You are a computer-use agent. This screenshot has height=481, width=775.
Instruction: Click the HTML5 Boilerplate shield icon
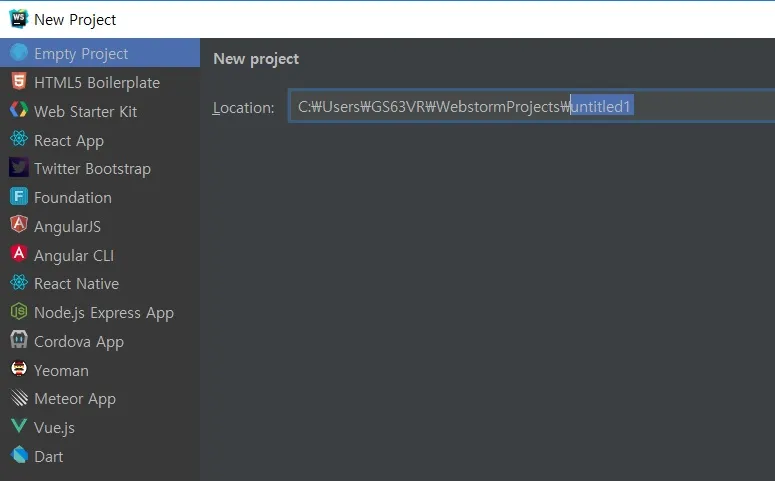[19, 81]
